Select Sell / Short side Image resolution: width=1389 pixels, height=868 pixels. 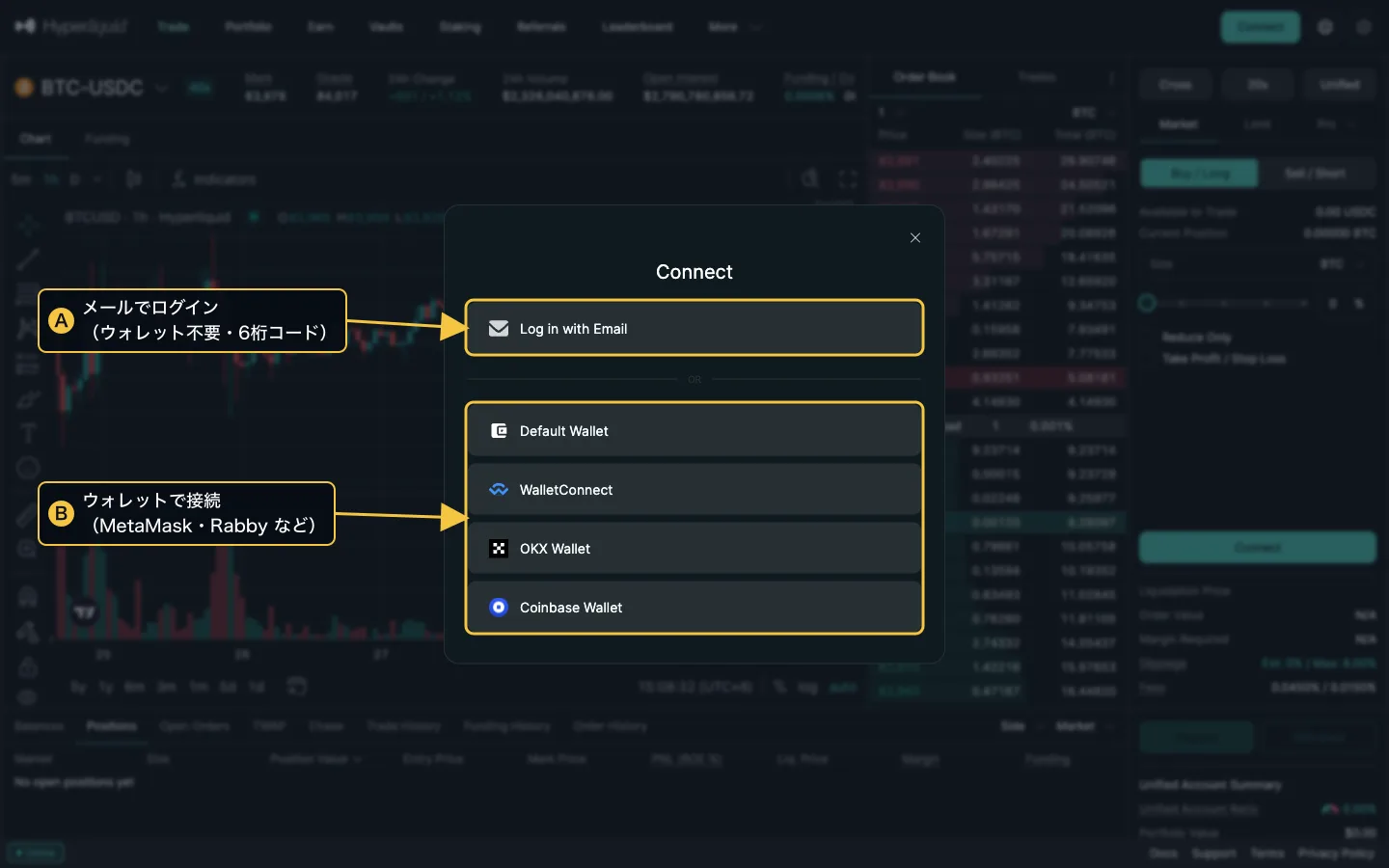(x=1316, y=174)
